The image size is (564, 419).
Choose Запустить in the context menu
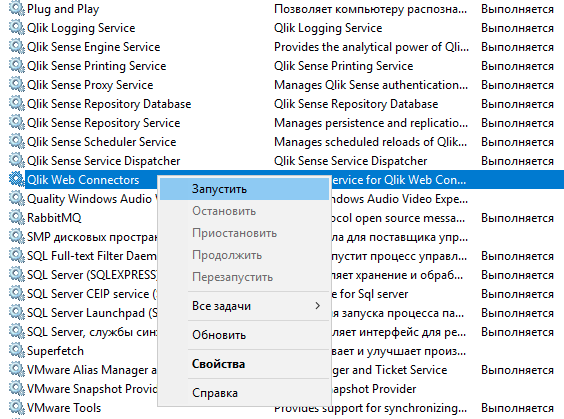point(244,189)
